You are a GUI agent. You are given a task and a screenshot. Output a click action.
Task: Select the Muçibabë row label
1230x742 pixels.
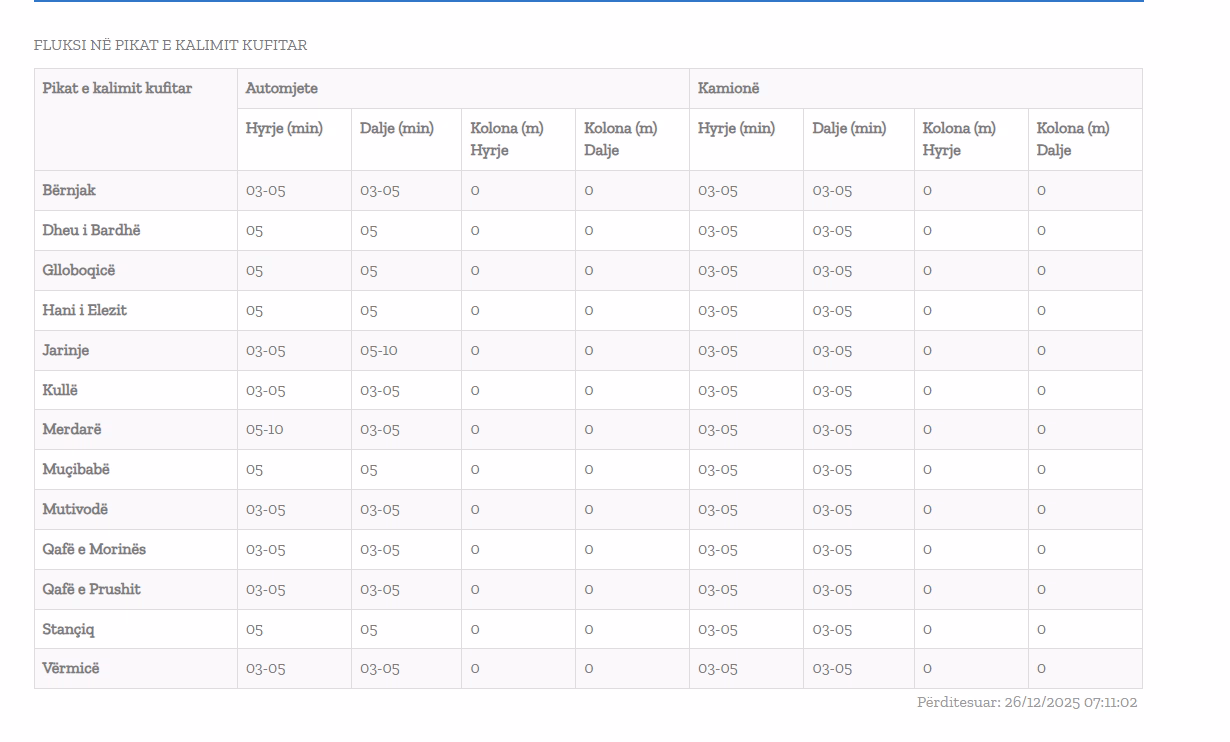tap(76, 469)
